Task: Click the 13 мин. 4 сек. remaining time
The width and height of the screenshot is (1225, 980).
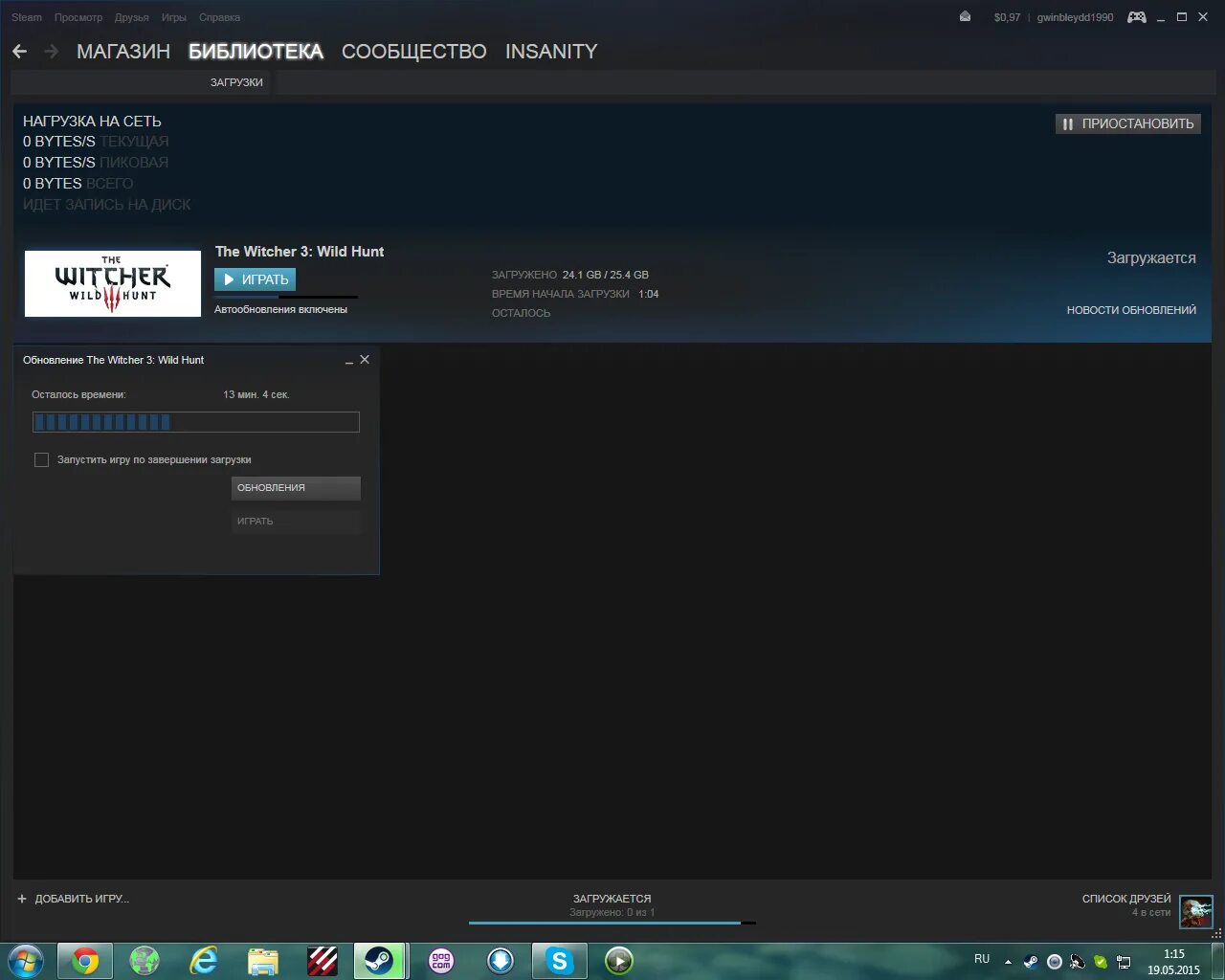Action: coord(256,394)
